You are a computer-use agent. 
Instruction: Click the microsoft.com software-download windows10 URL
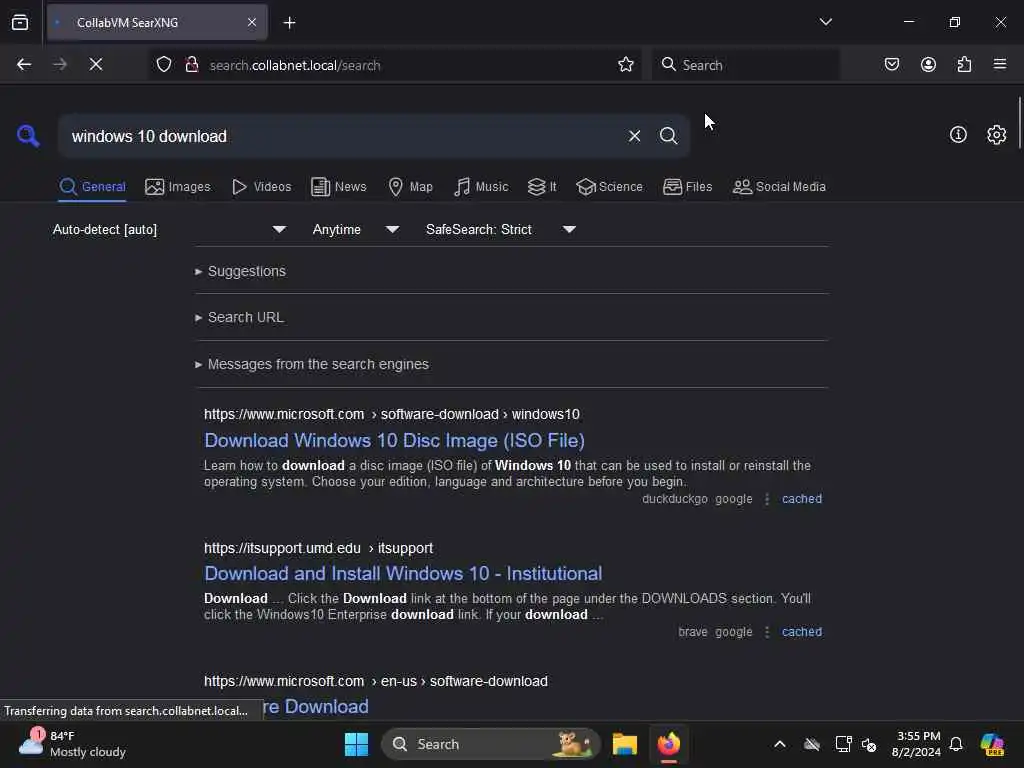[x=391, y=415]
